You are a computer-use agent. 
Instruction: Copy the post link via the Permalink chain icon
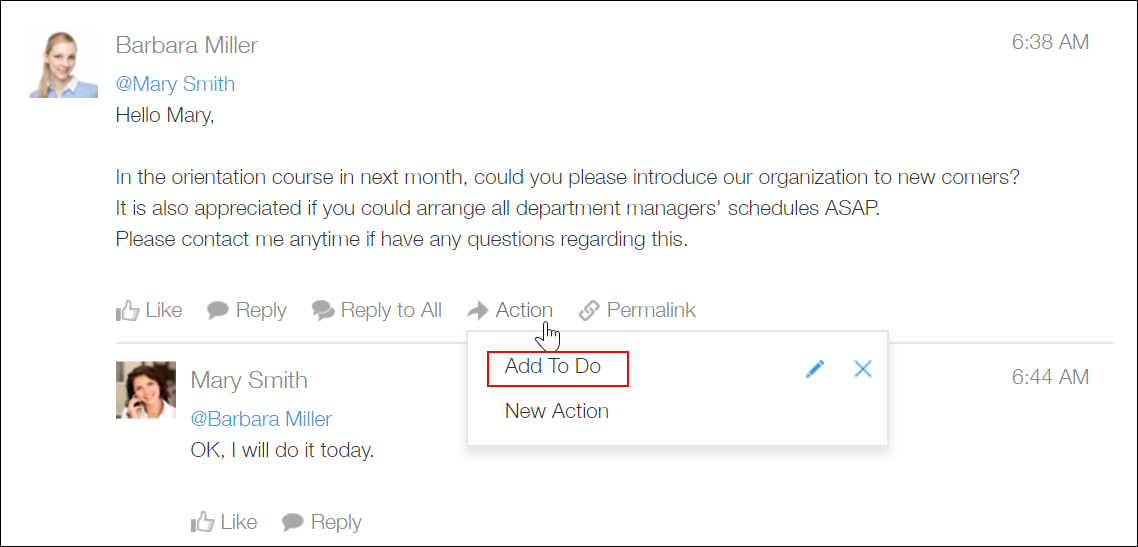(x=589, y=311)
